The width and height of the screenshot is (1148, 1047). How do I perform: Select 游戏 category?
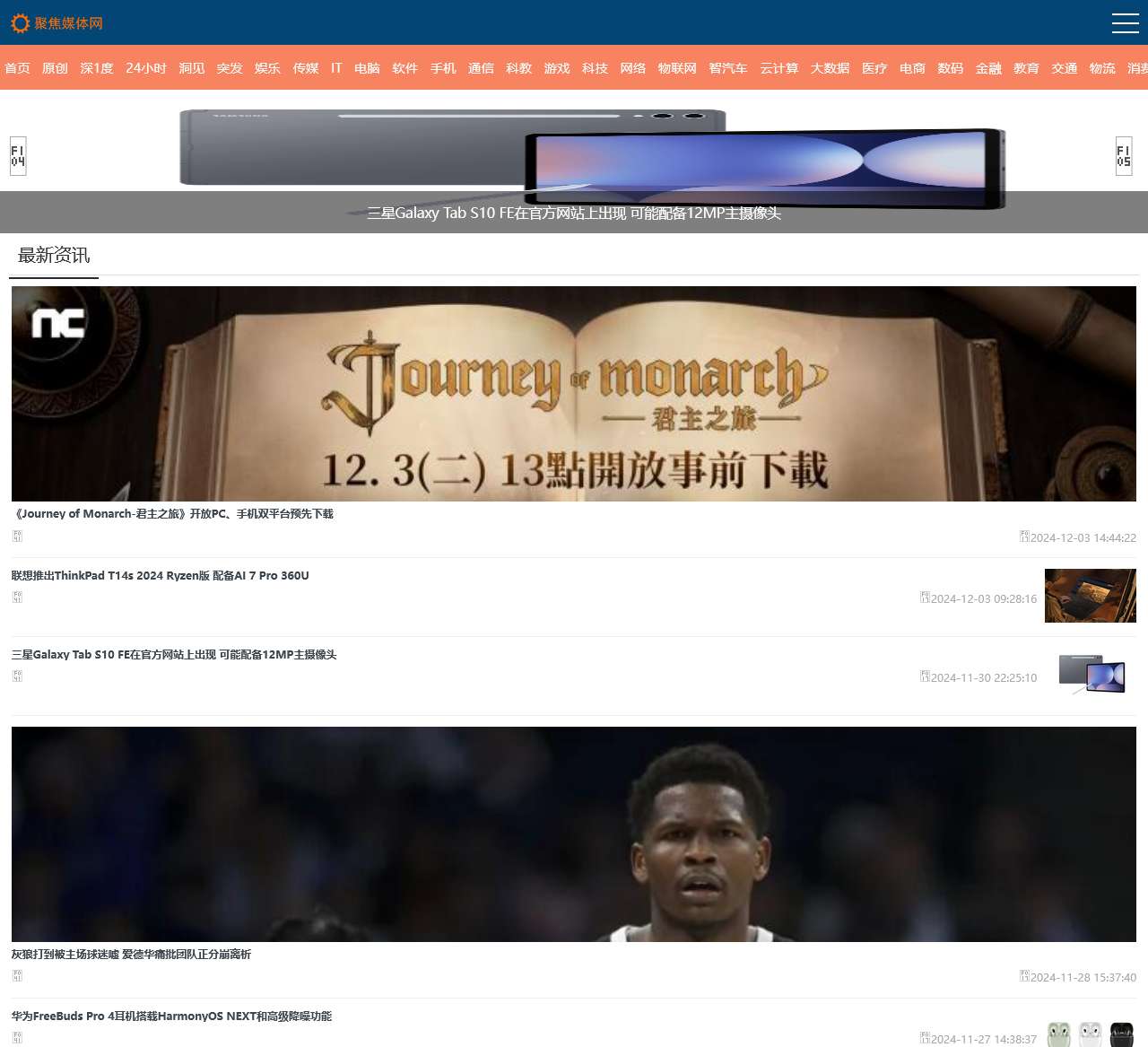pyautogui.click(x=557, y=68)
